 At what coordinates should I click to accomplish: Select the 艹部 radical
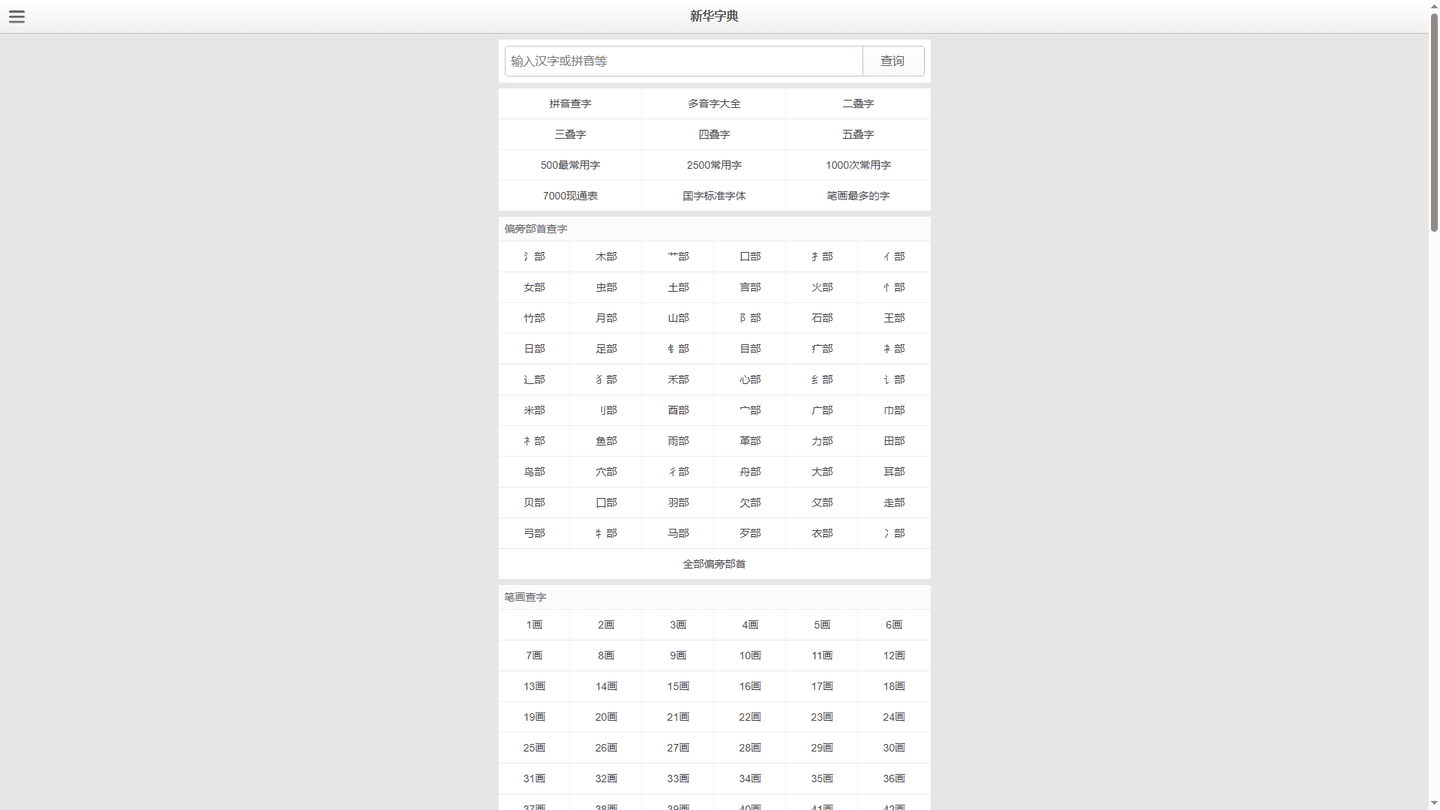678,257
